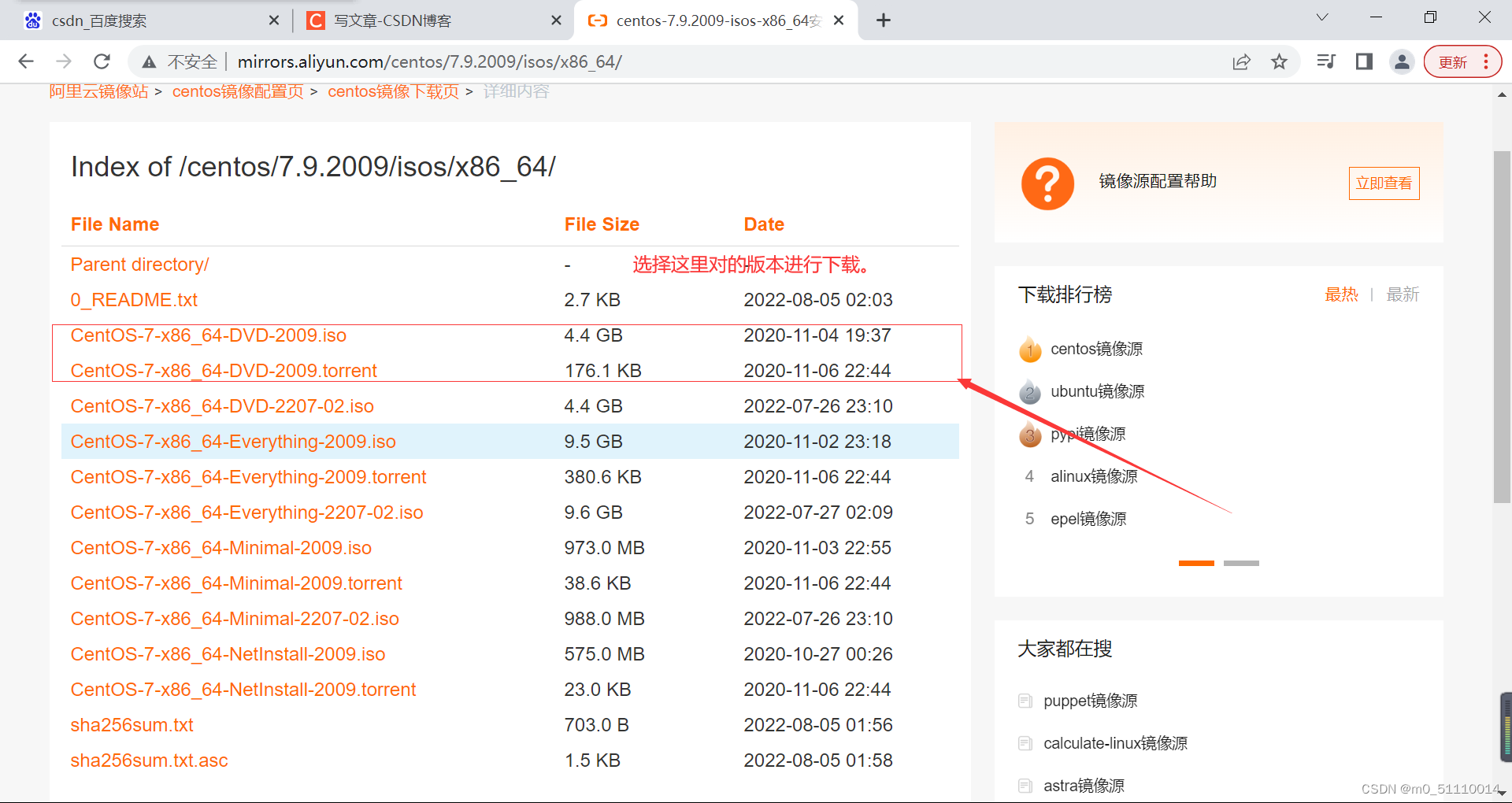Viewport: 1512px width, 803px height.
Task: Open alinux镜像源 in ranking list
Action: pyautogui.click(x=1094, y=476)
